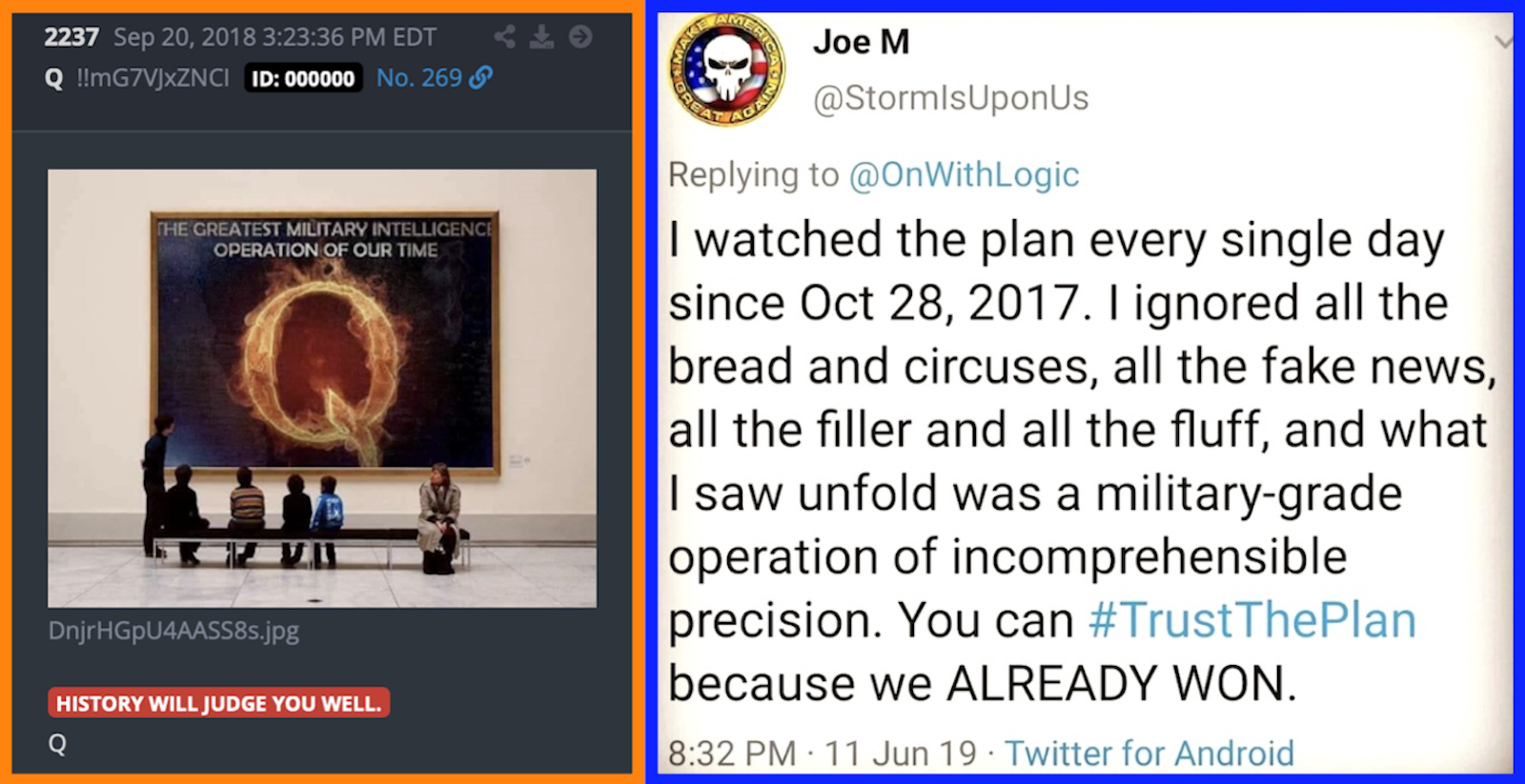Click the share icon on post 2237
The image size is (1525, 784).
coord(504,37)
